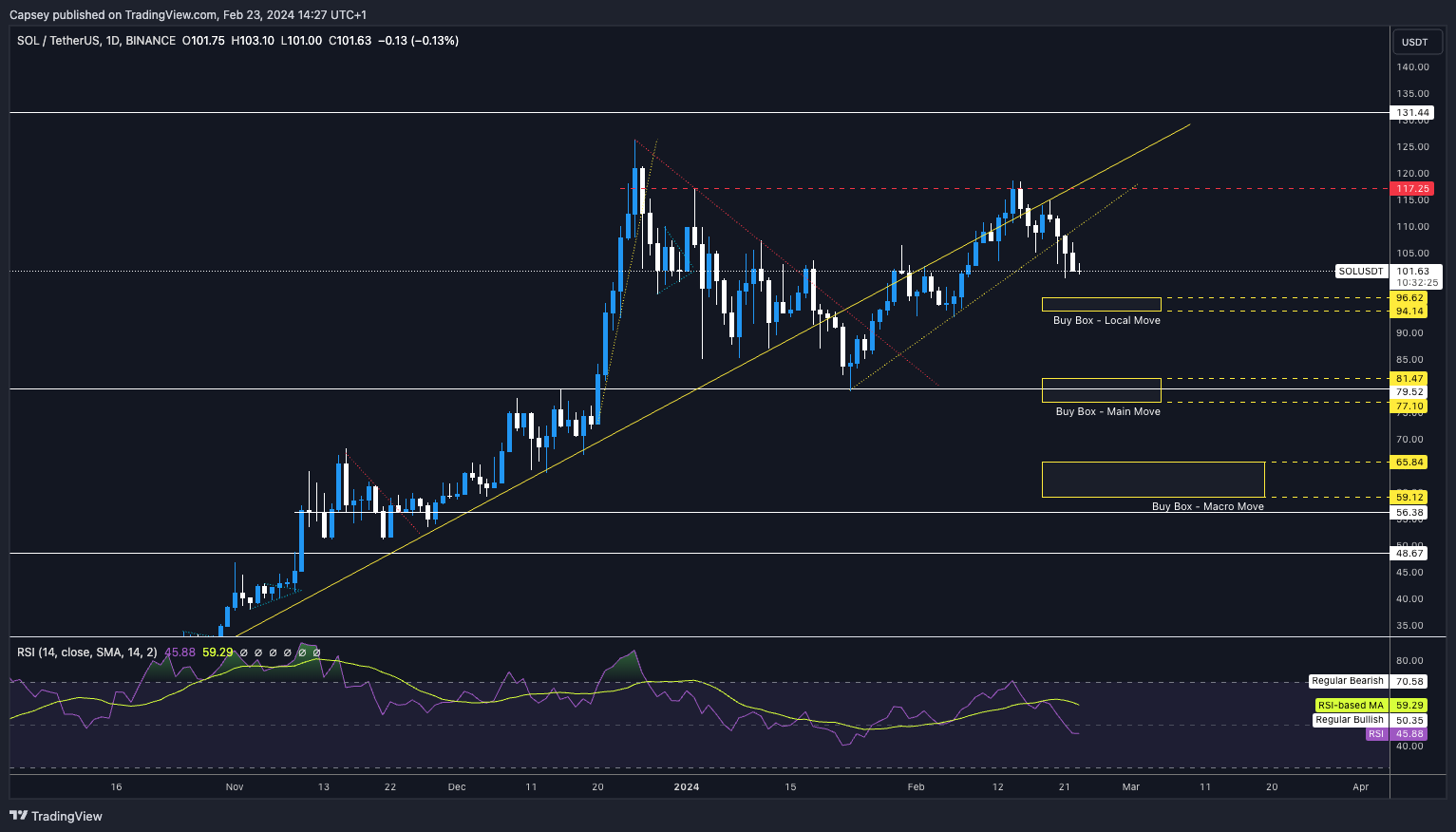This screenshot has height=832, width=1456.
Task: Click the first empty-value symbol in RSI legend
Action: click(243, 652)
